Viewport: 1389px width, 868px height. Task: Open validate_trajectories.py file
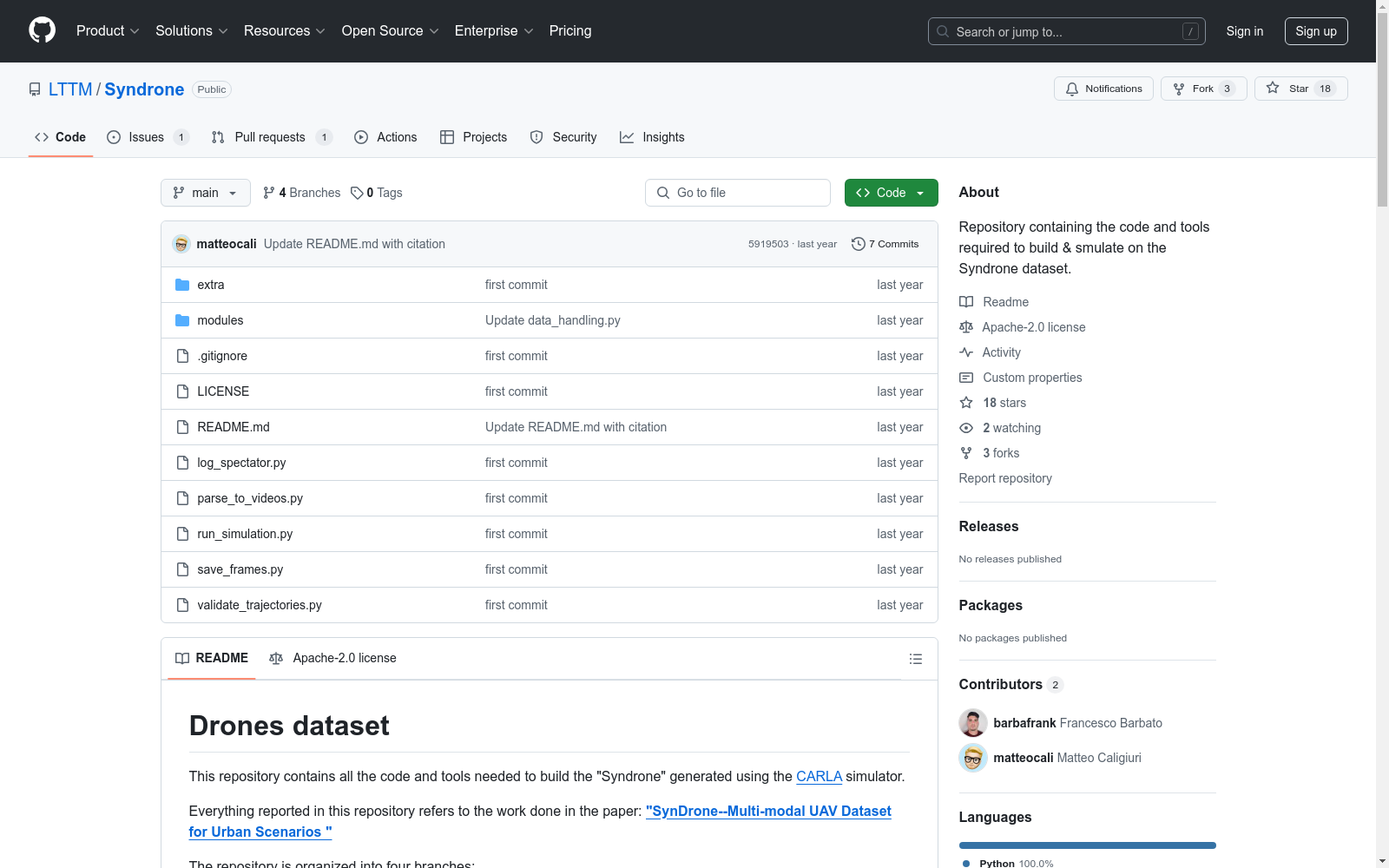260,605
